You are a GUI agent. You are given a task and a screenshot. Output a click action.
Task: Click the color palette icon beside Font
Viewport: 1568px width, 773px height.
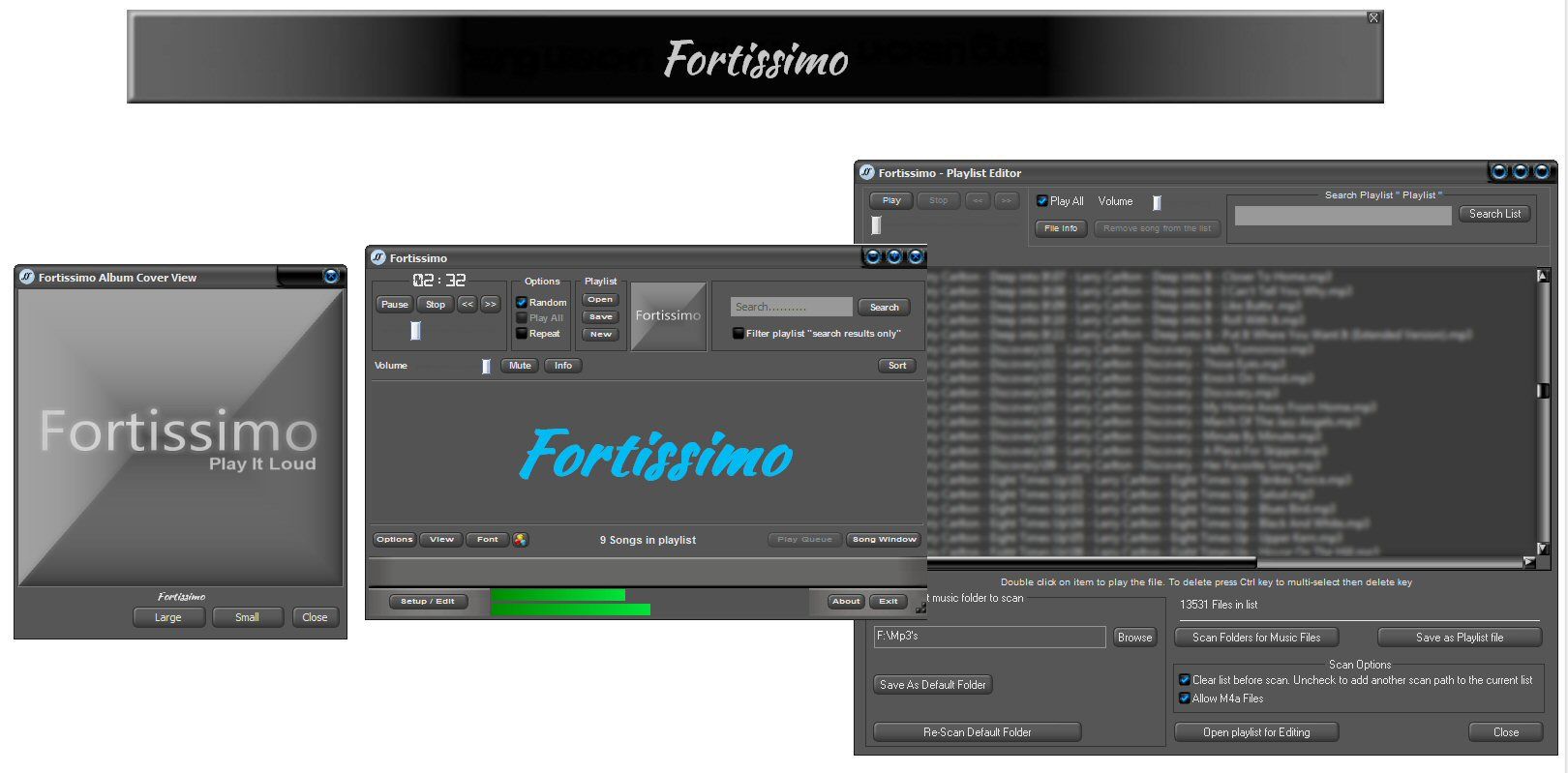coord(521,540)
